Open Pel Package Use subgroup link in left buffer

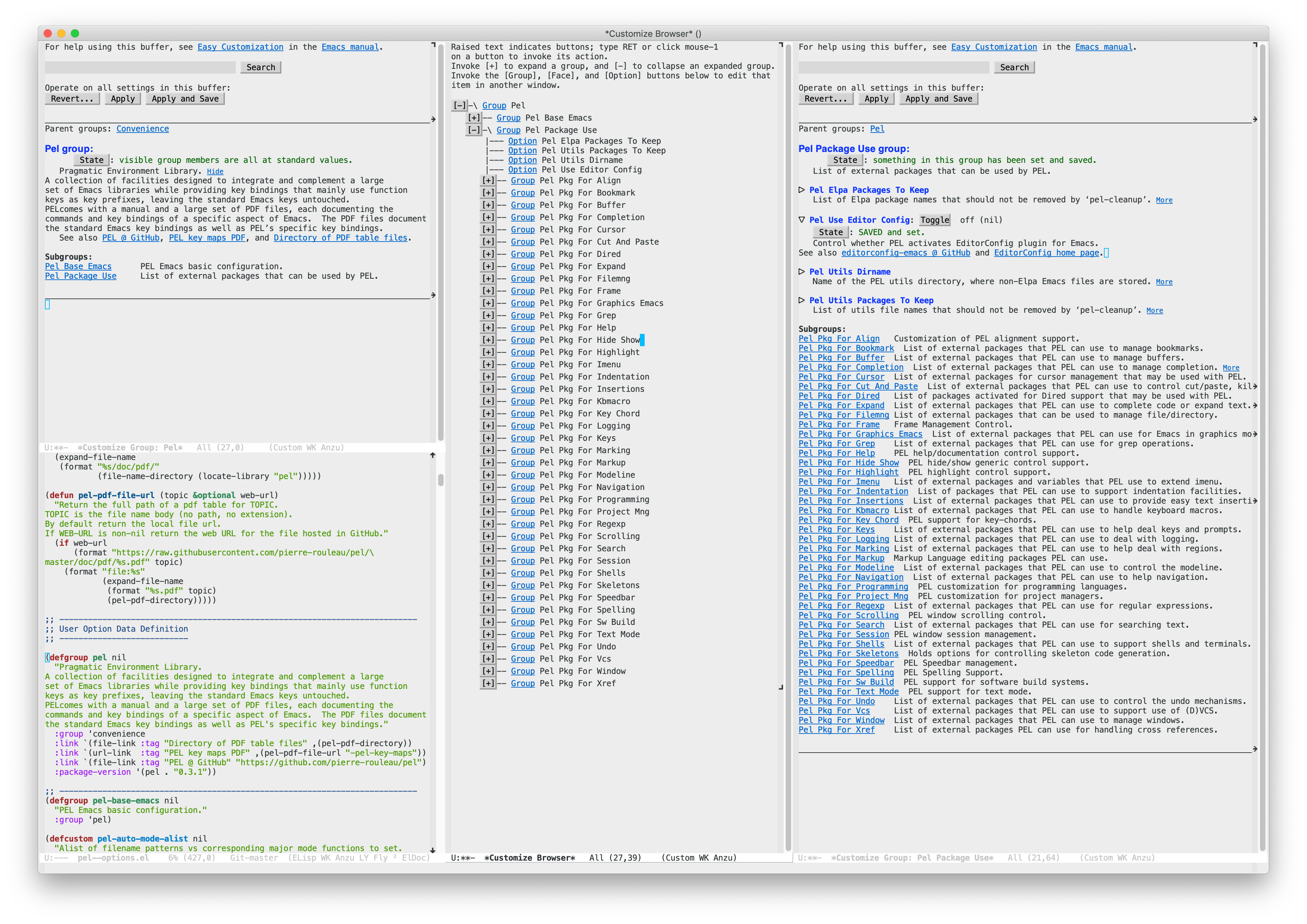pyautogui.click(x=80, y=276)
